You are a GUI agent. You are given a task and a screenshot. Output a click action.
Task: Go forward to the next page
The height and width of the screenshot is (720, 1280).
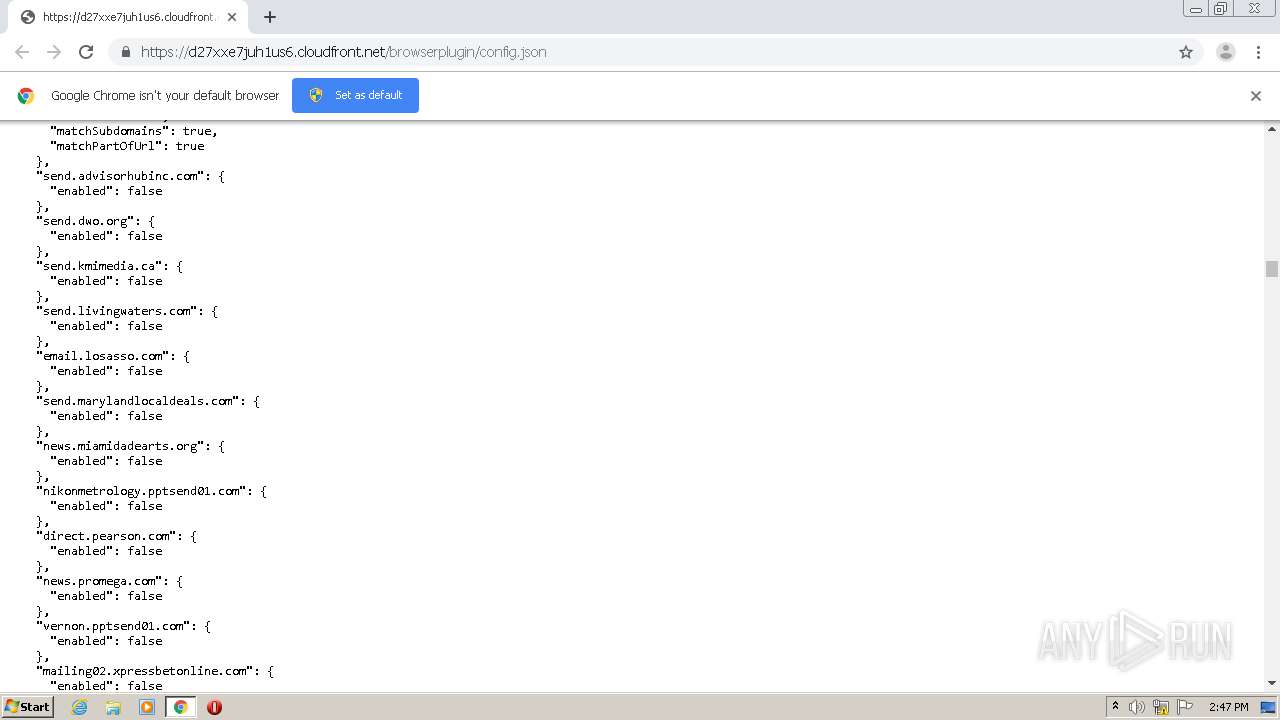point(54,52)
